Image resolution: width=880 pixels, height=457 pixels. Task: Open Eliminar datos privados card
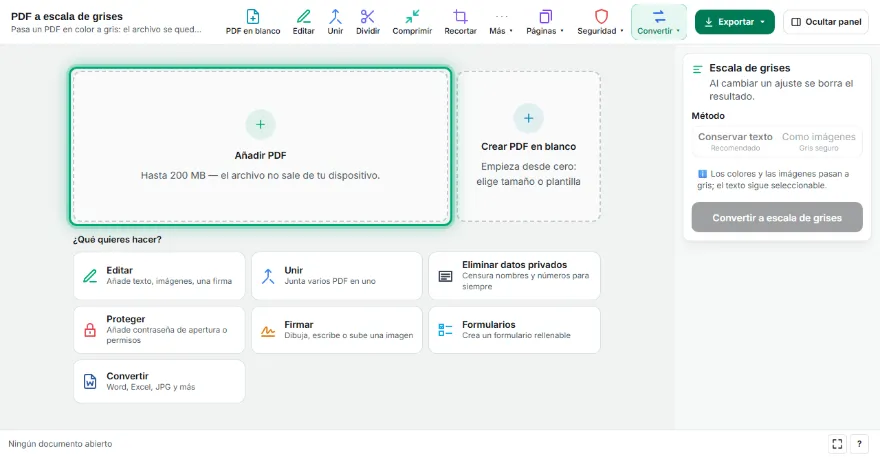pos(514,276)
